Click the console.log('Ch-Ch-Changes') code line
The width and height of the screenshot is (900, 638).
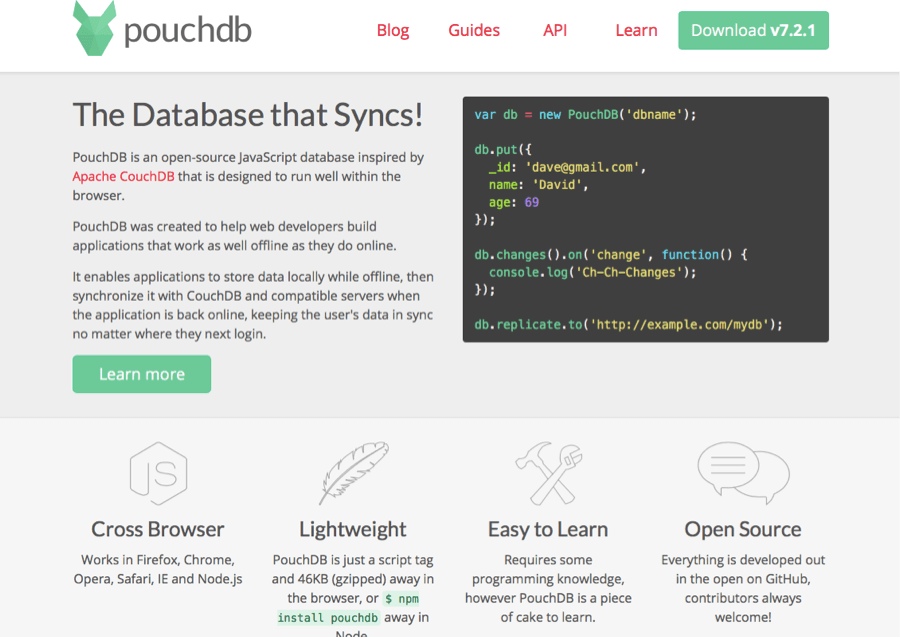tap(592, 273)
